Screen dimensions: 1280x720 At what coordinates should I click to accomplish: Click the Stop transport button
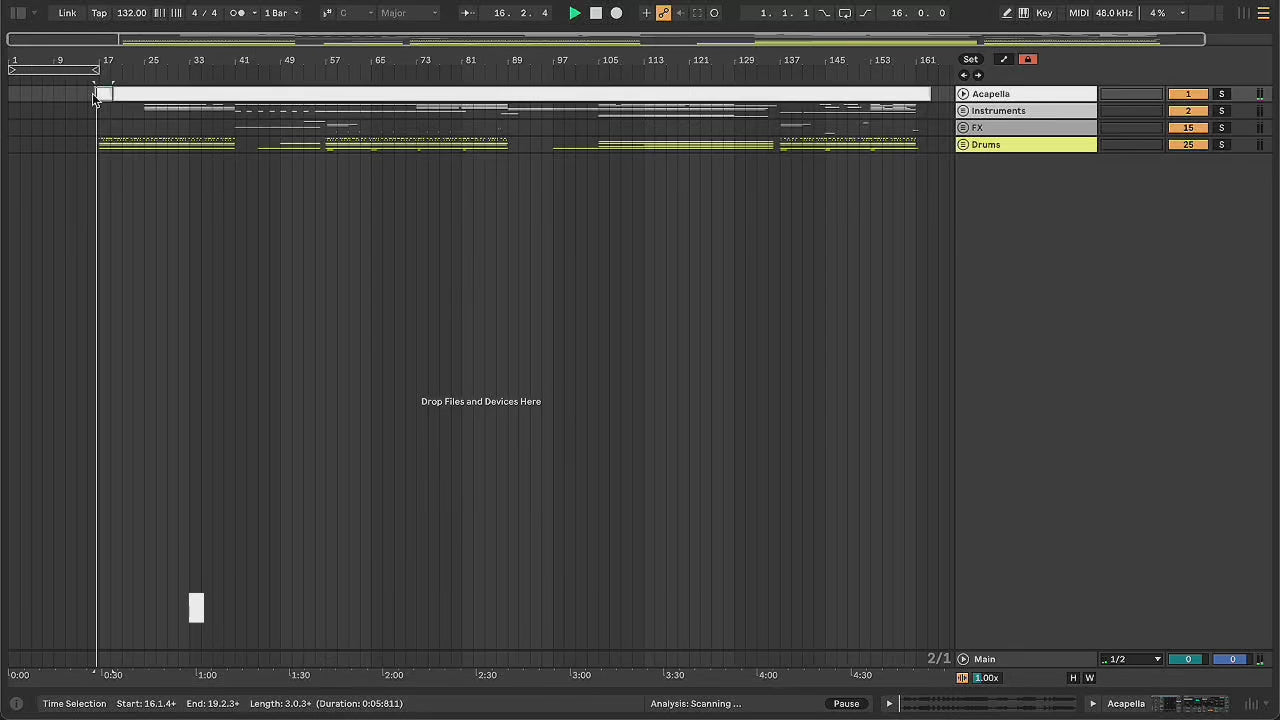596,13
